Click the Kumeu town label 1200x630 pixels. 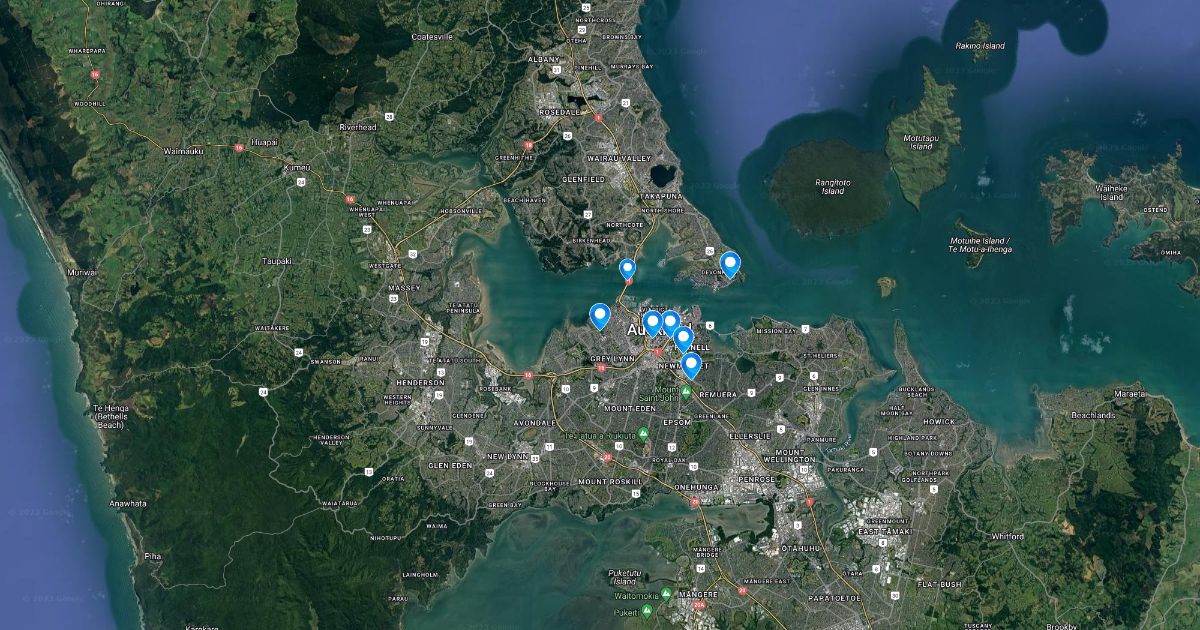298,168
